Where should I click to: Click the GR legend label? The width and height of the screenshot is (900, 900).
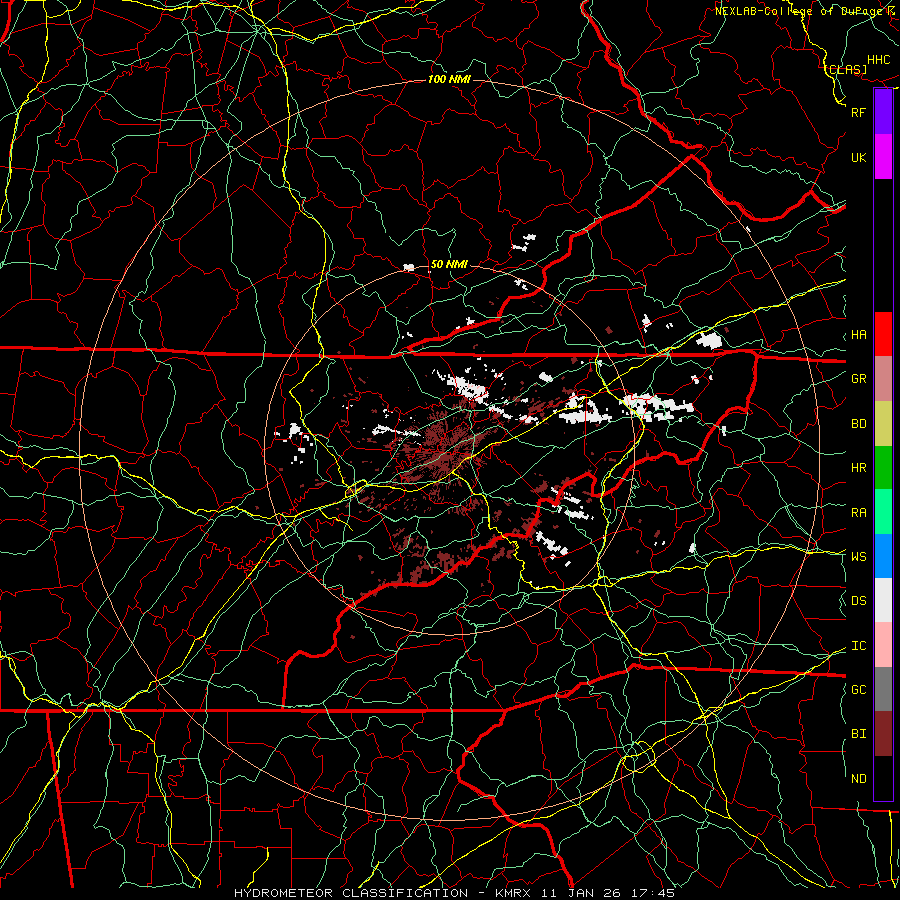pyautogui.click(x=858, y=379)
